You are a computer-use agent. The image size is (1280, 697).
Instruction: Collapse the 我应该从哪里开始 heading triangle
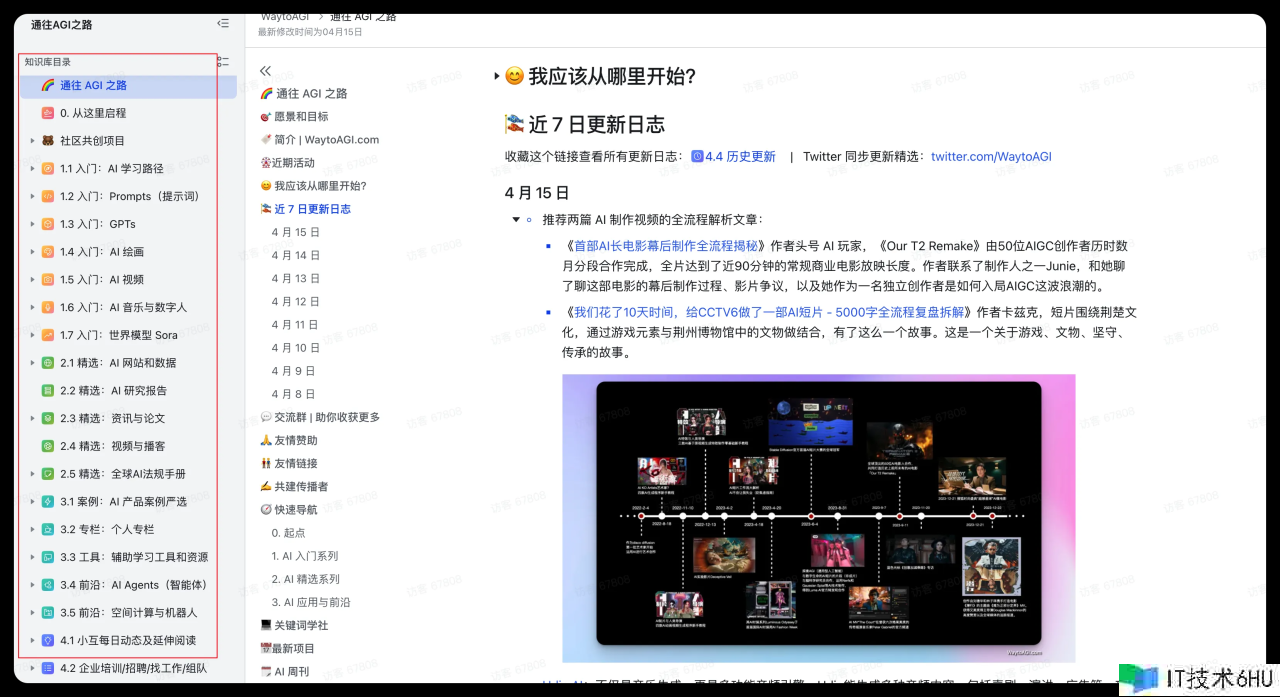496,77
